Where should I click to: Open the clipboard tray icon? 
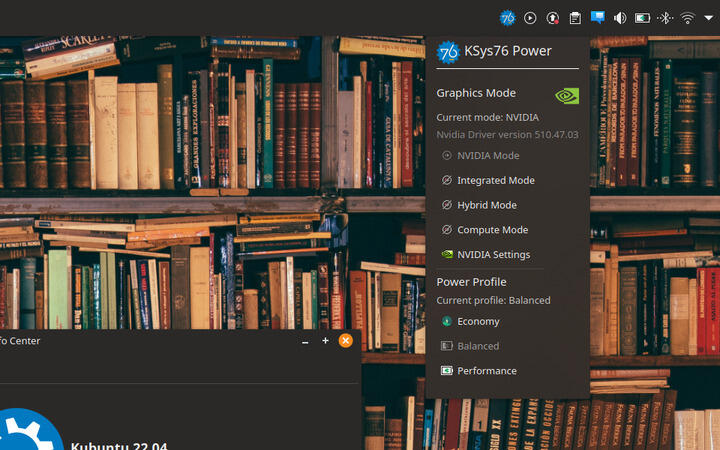click(x=575, y=18)
